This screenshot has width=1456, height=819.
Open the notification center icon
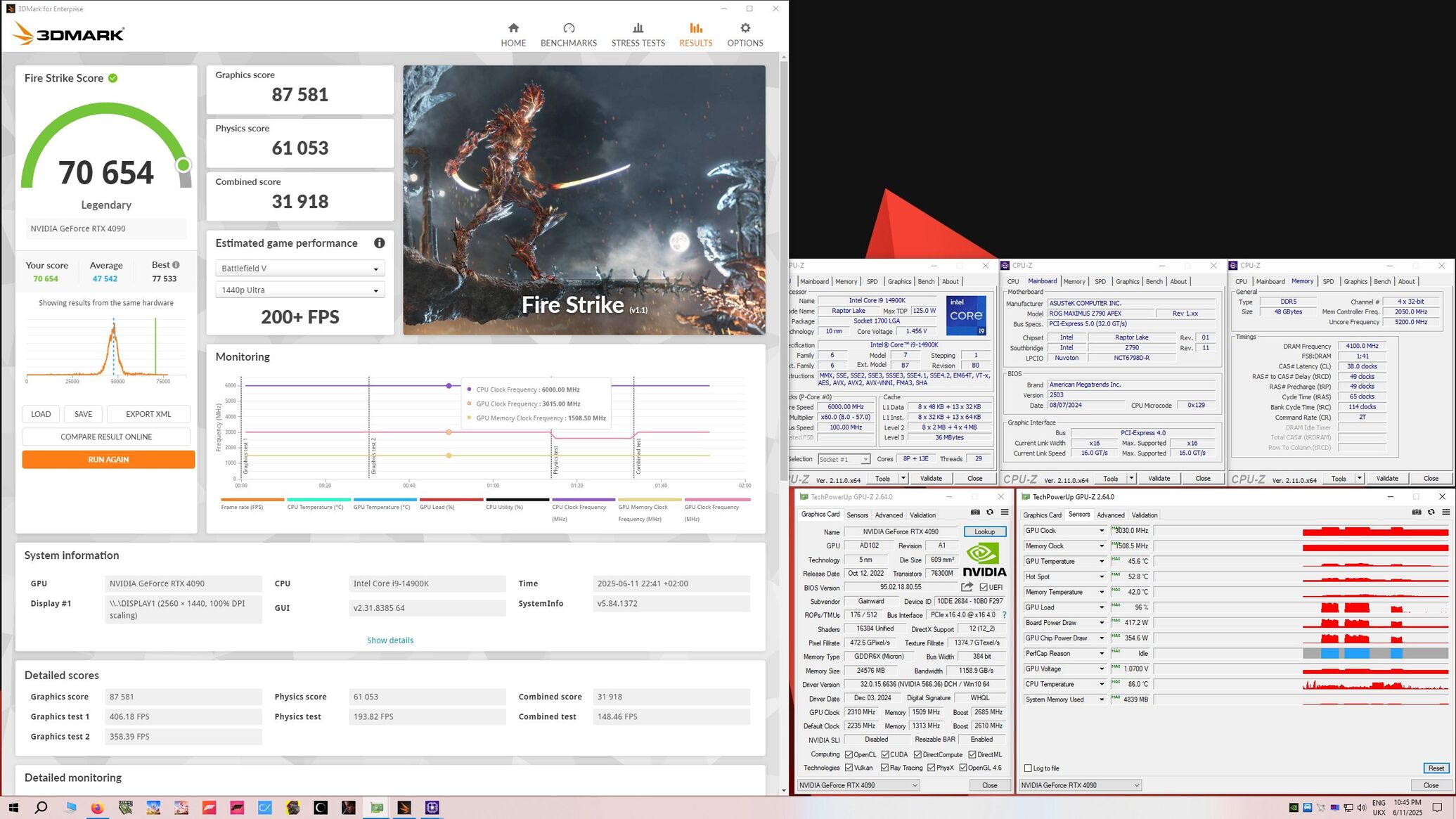pyautogui.click(x=1438, y=808)
